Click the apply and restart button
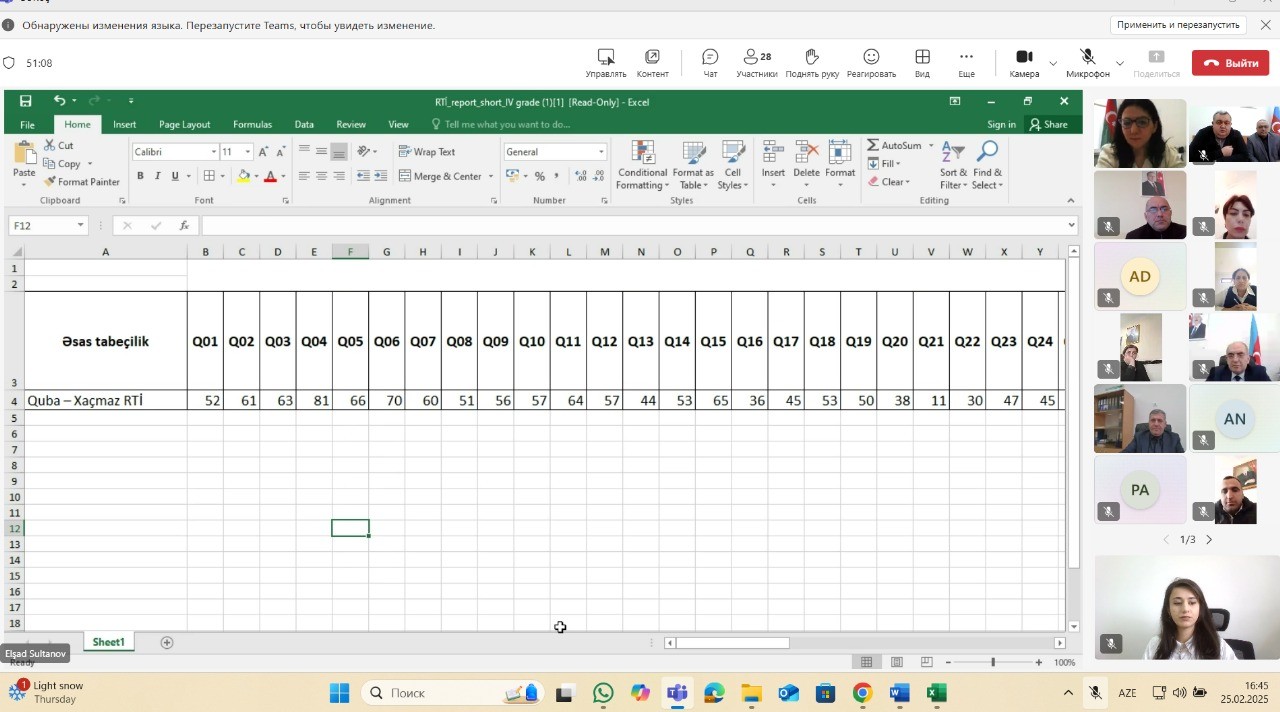This screenshot has width=1280, height=712. coord(1178,25)
